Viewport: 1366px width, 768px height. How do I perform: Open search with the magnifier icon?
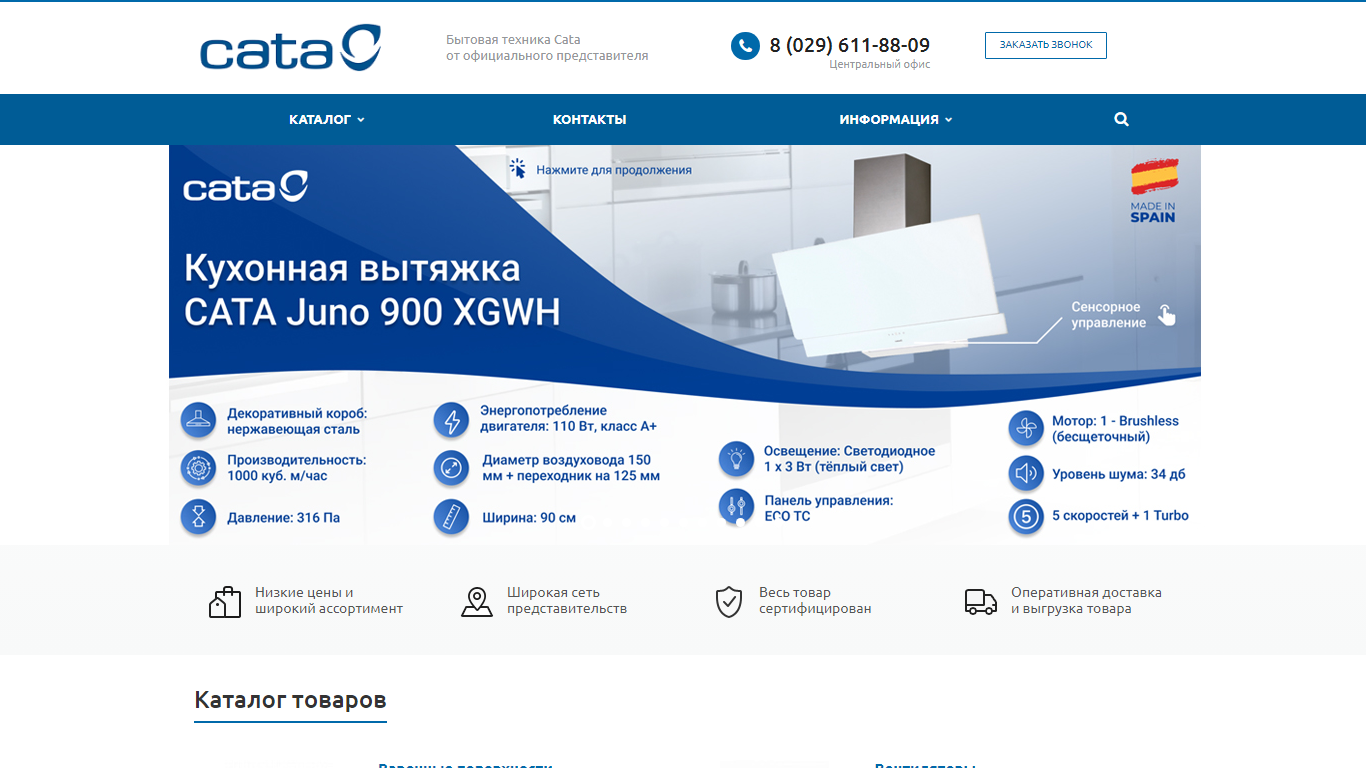[1121, 119]
